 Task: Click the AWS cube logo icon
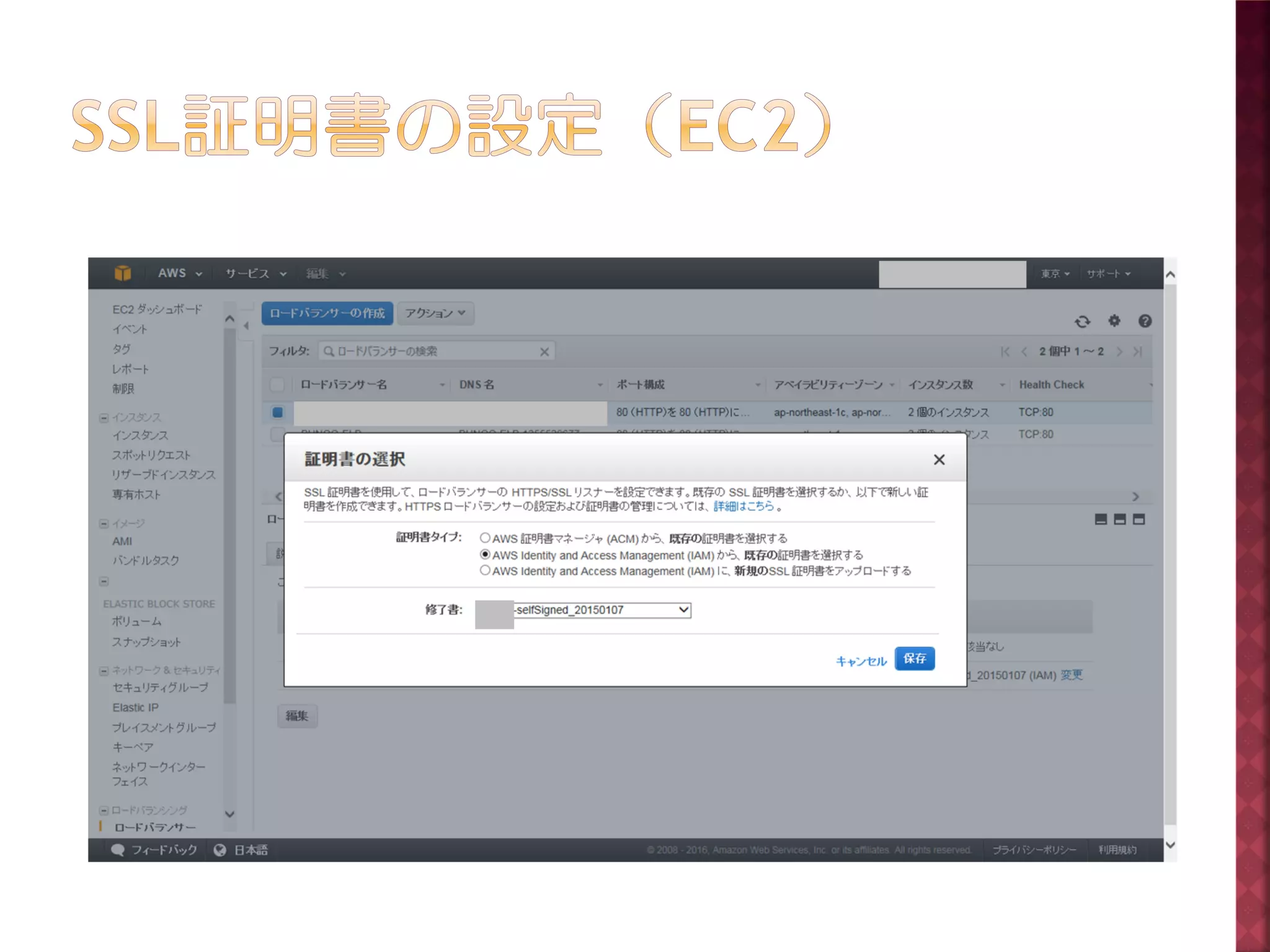[x=123, y=273]
